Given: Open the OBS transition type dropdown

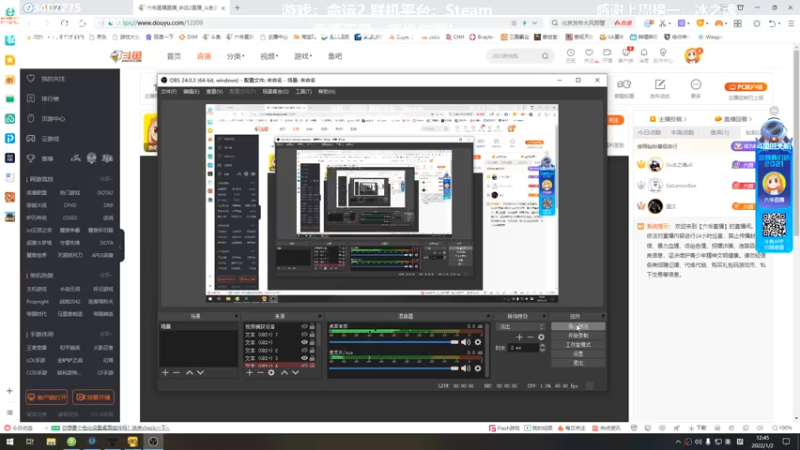Looking at the screenshot, I should [x=521, y=327].
